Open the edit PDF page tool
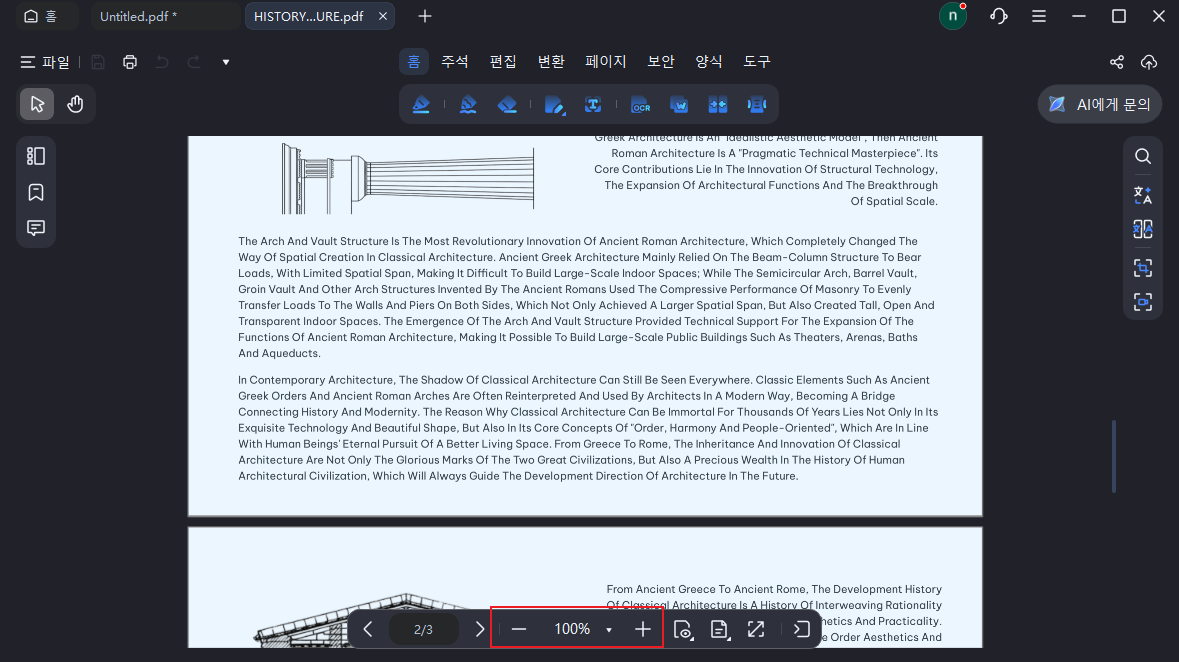This screenshot has height=662, width=1179. [554, 105]
